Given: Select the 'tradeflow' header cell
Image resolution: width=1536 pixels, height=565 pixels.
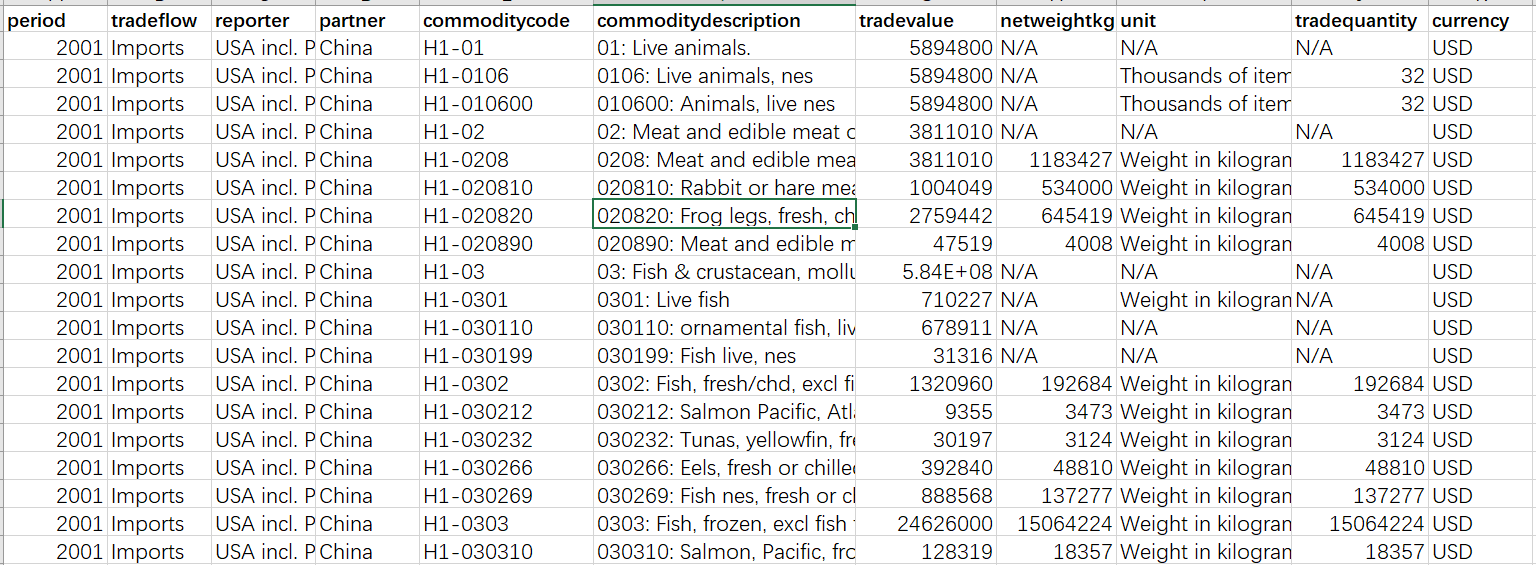Looking at the screenshot, I should pyautogui.click(x=159, y=21).
